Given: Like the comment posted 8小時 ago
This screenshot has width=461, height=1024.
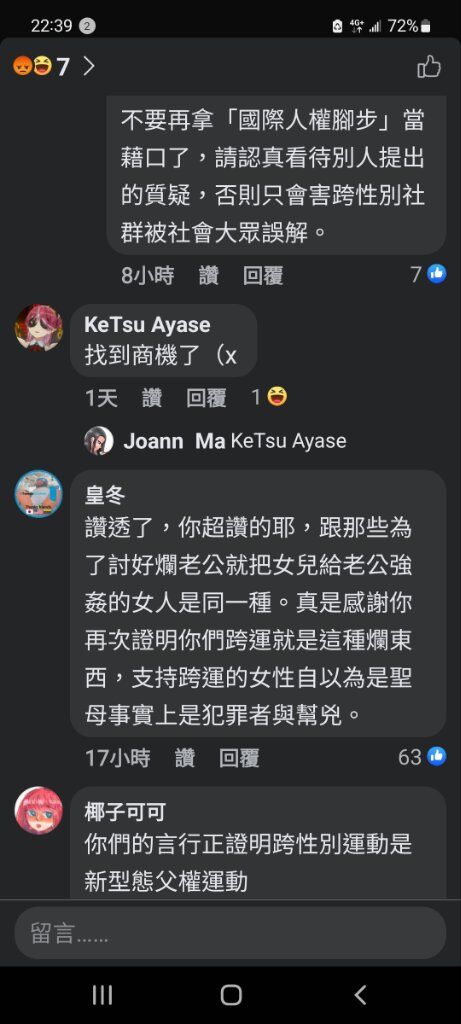Looking at the screenshot, I should click(x=208, y=276).
